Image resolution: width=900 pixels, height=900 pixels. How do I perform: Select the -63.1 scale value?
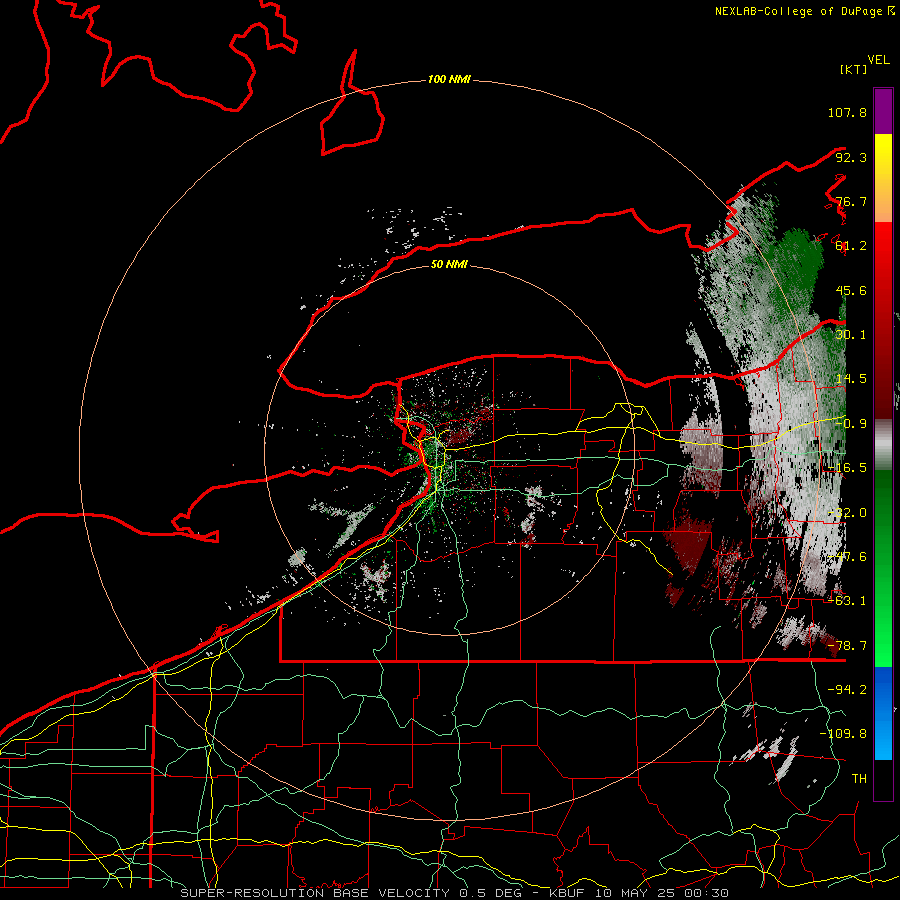[847, 601]
